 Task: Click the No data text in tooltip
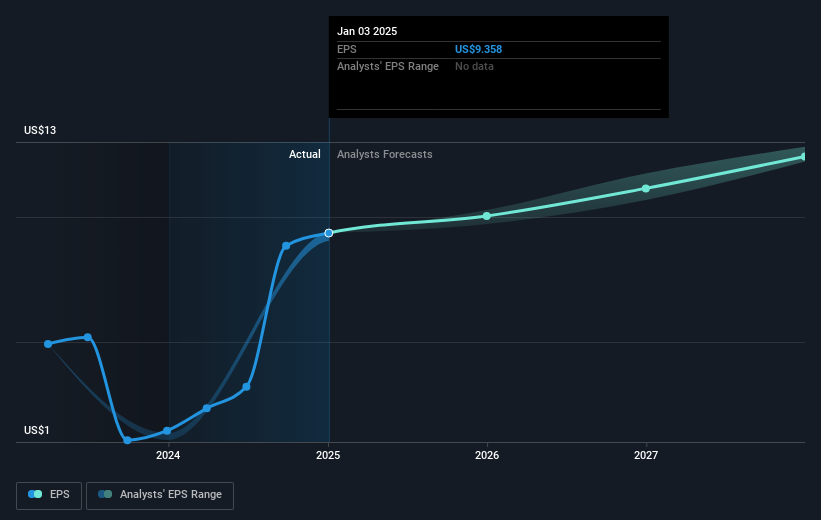click(474, 67)
